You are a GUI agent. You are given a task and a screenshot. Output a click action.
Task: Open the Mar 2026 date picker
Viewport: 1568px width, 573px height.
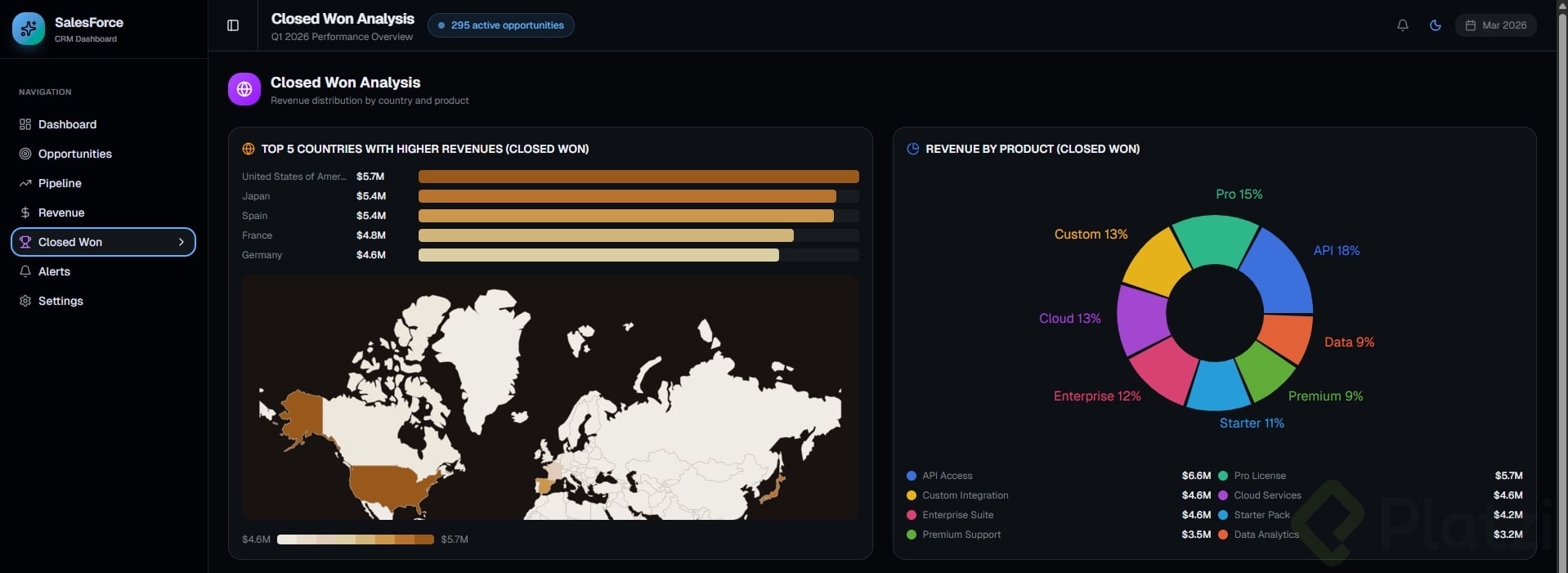(x=1495, y=25)
